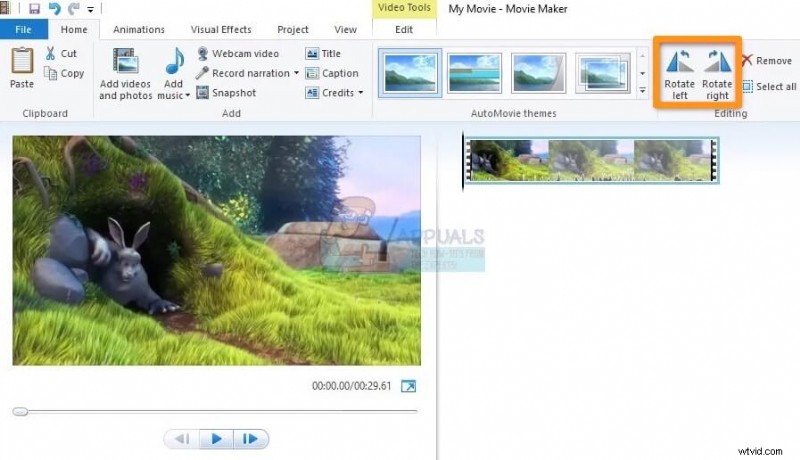Rotate the video left
The image size is (800, 460).
pyautogui.click(x=680, y=74)
